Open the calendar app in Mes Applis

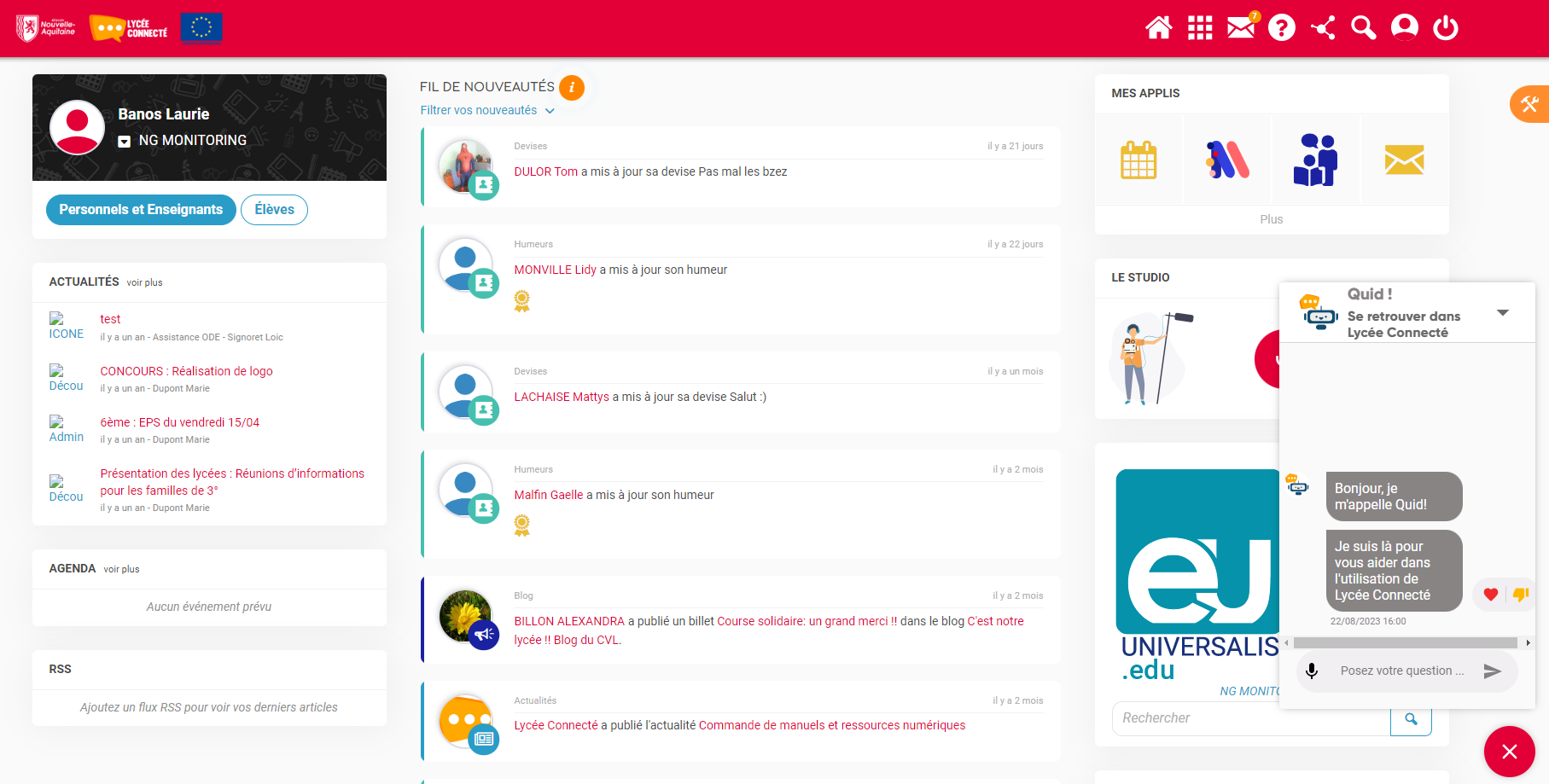(1138, 160)
